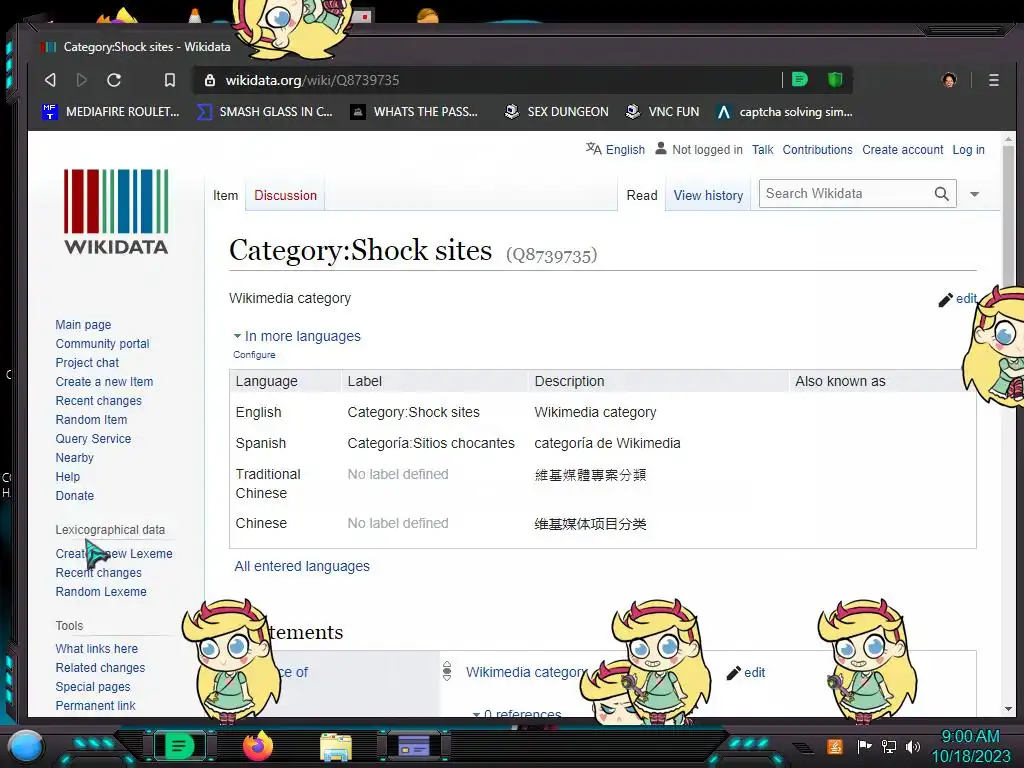Open Random Item
The height and width of the screenshot is (768, 1024).
(x=91, y=419)
